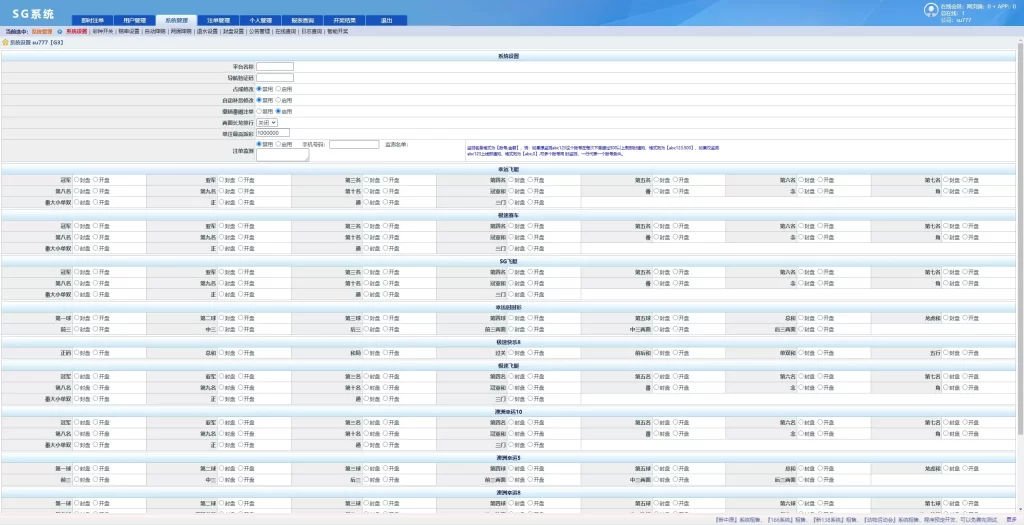The image size is (1024, 525).
Task: Select 禁用 radio for 撤销删除注单 row
Action: pos(259,111)
